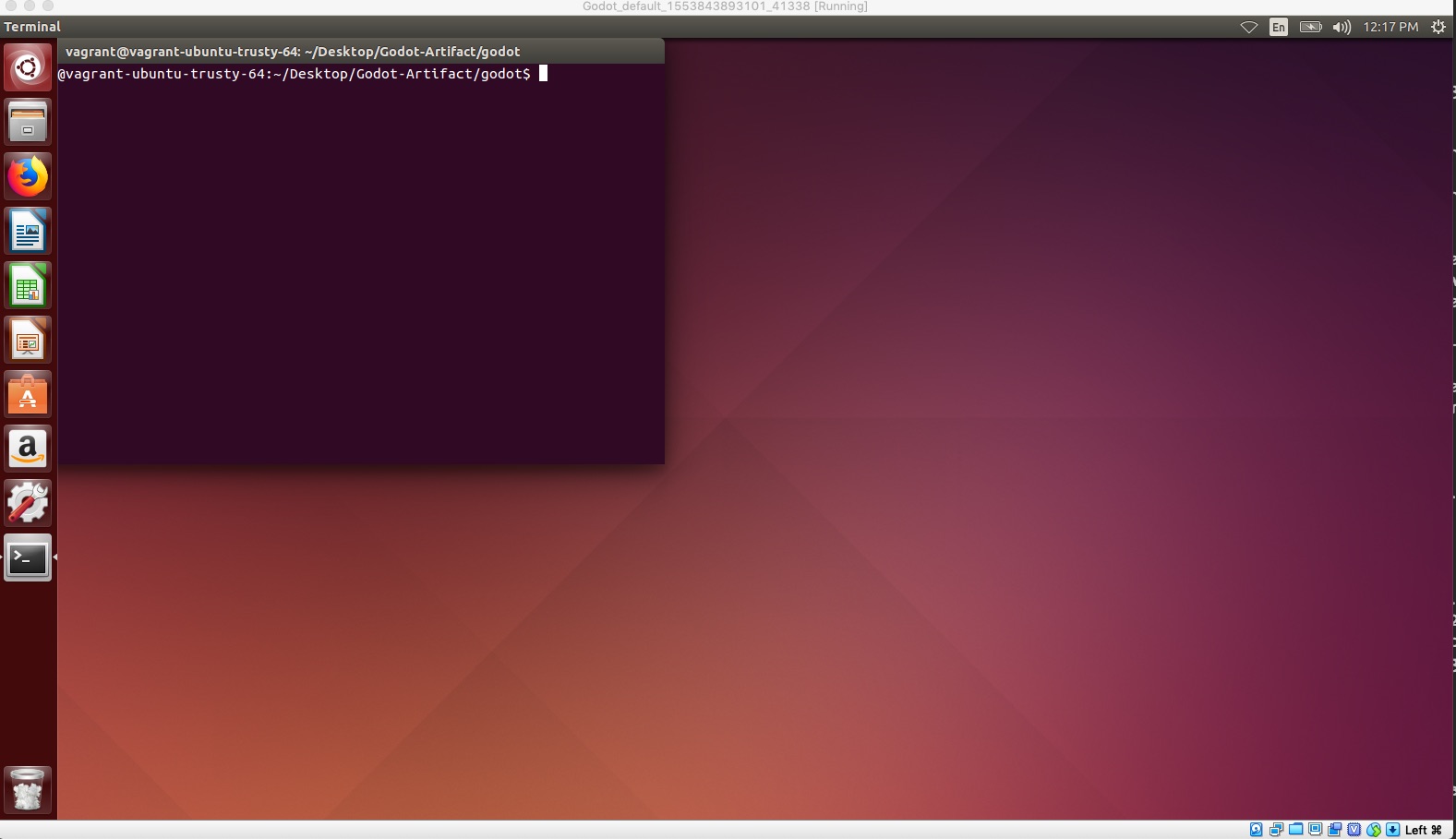
Task: Click the VirtualBox mouse integration icon
Action: tap(1373, 830)
